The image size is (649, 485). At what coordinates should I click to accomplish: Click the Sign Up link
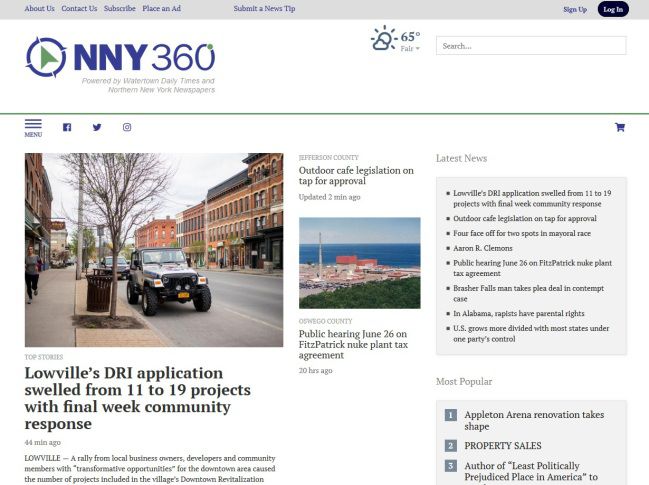pos(575,10)
